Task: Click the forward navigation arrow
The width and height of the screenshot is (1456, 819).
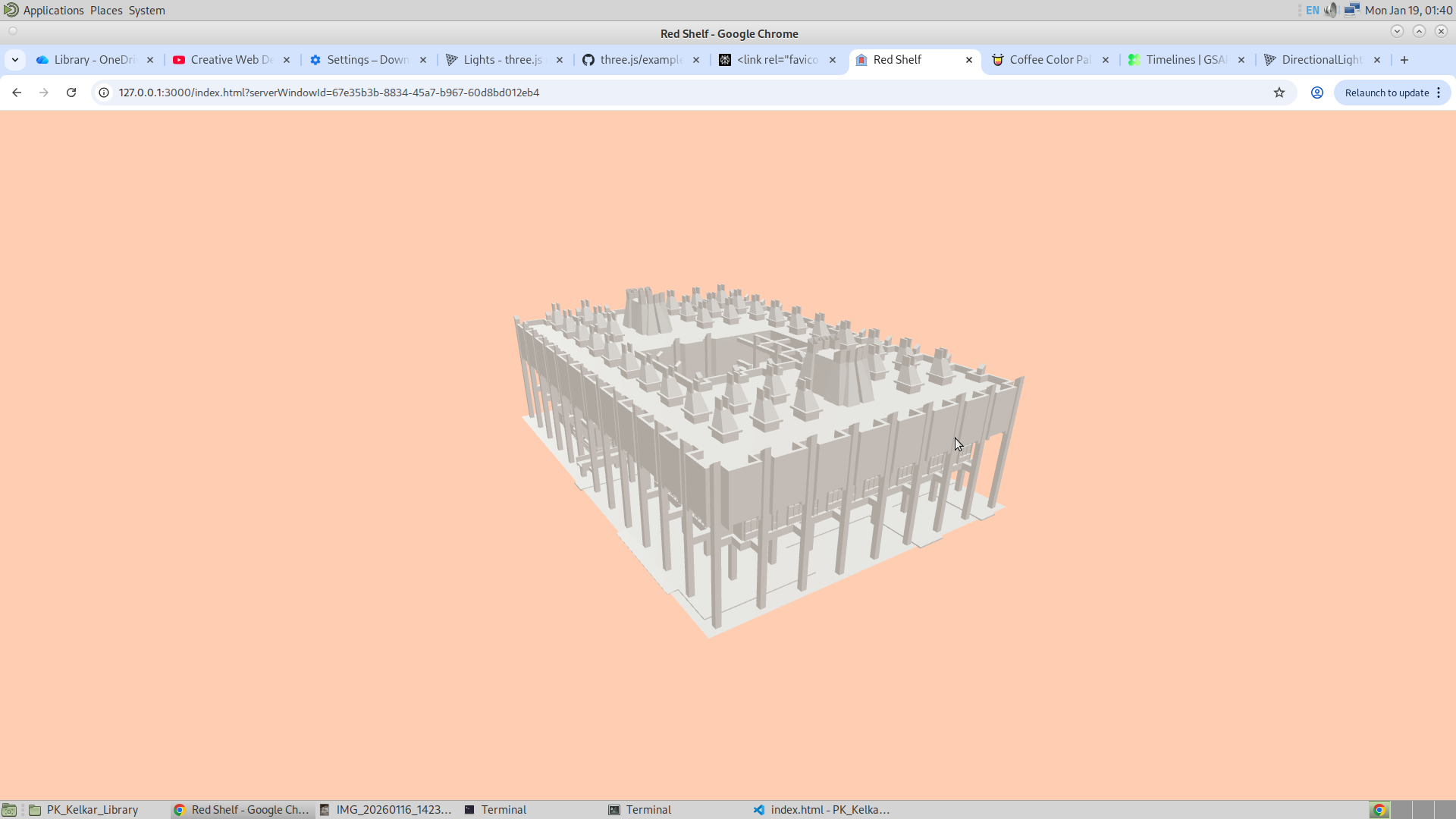Action: click(x=44, y=93)
